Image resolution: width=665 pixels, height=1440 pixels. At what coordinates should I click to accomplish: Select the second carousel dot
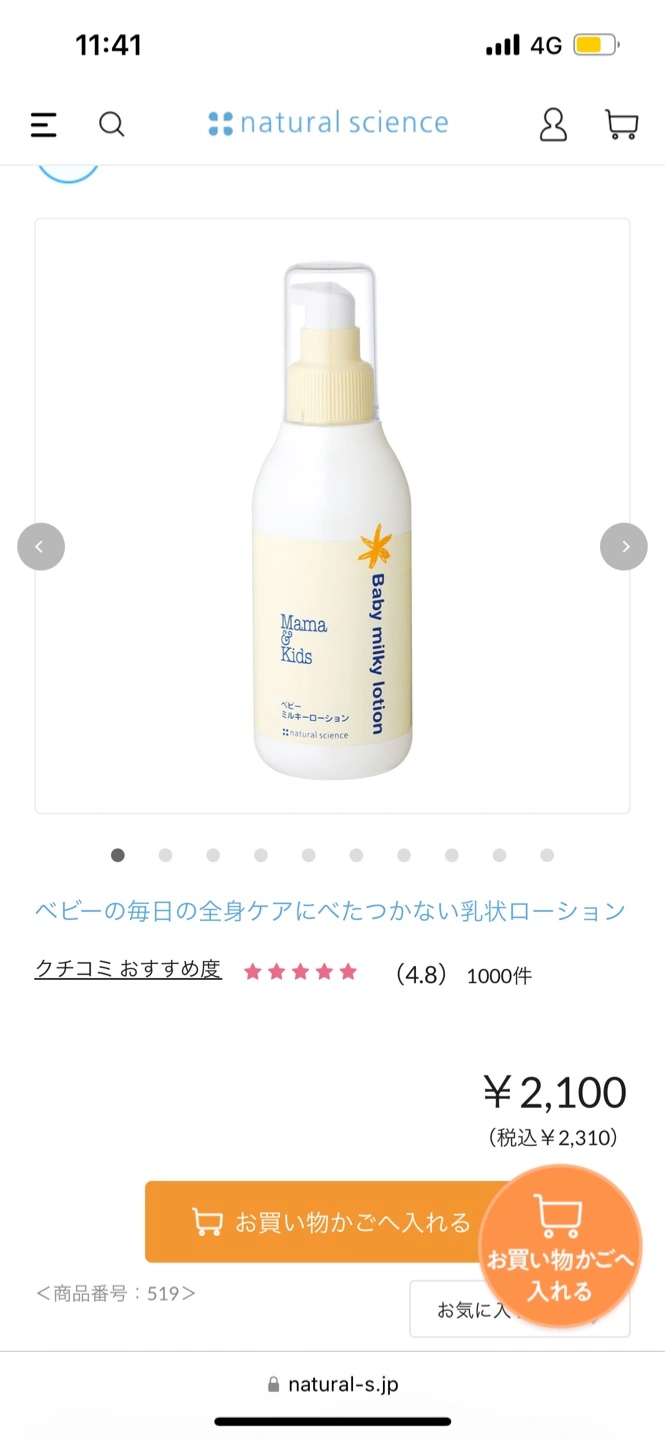[165, 855]
